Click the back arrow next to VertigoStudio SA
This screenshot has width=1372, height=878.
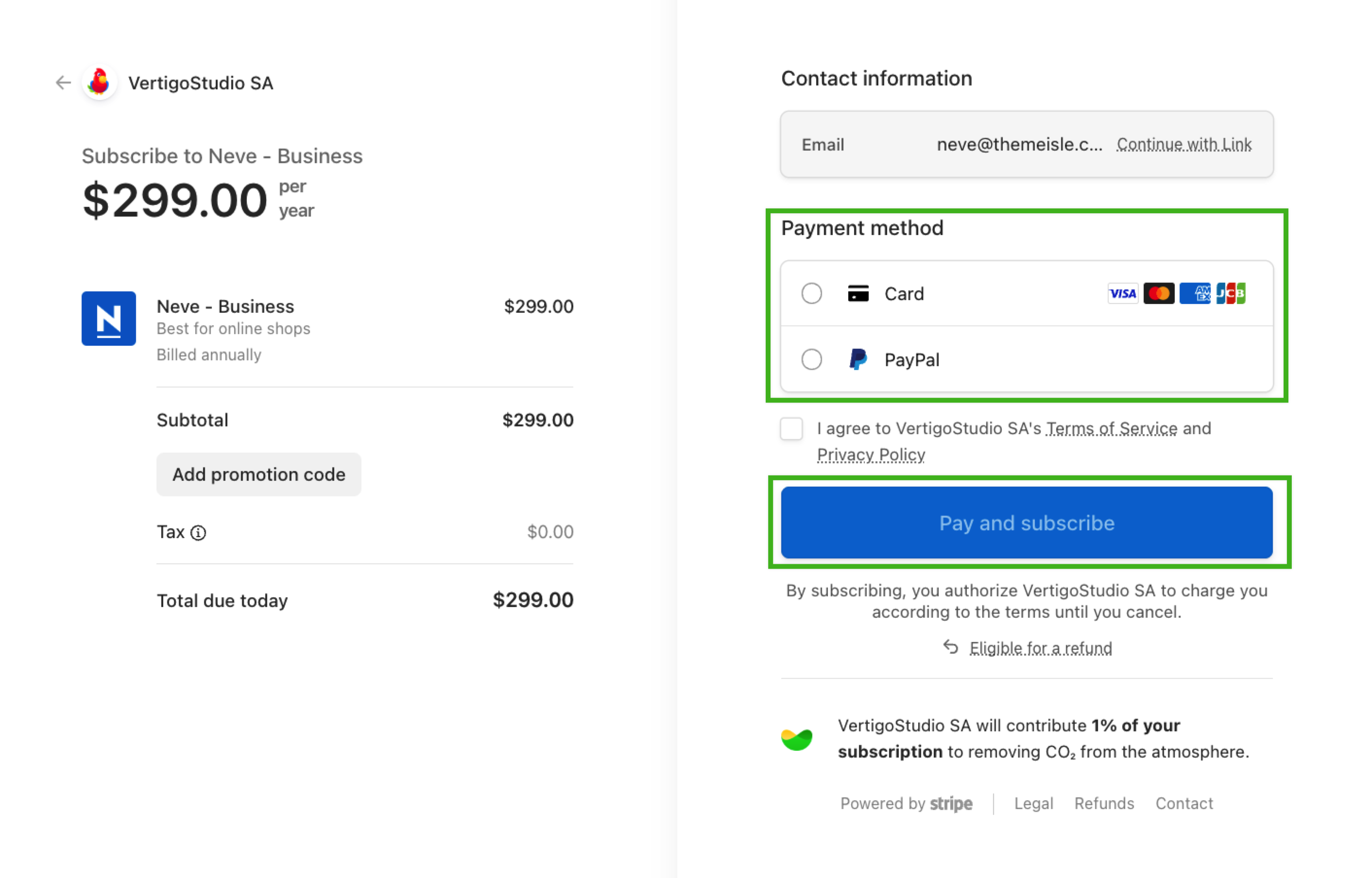pos(63,83)
